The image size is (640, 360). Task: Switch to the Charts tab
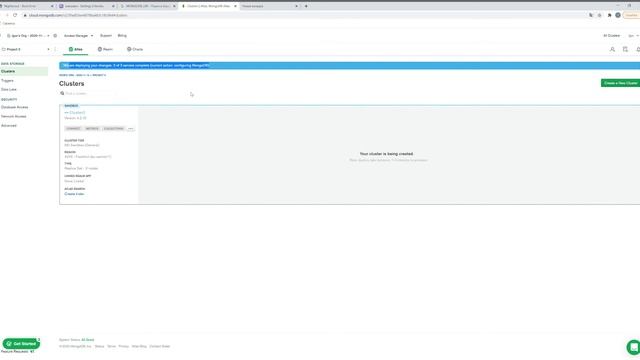135,49
